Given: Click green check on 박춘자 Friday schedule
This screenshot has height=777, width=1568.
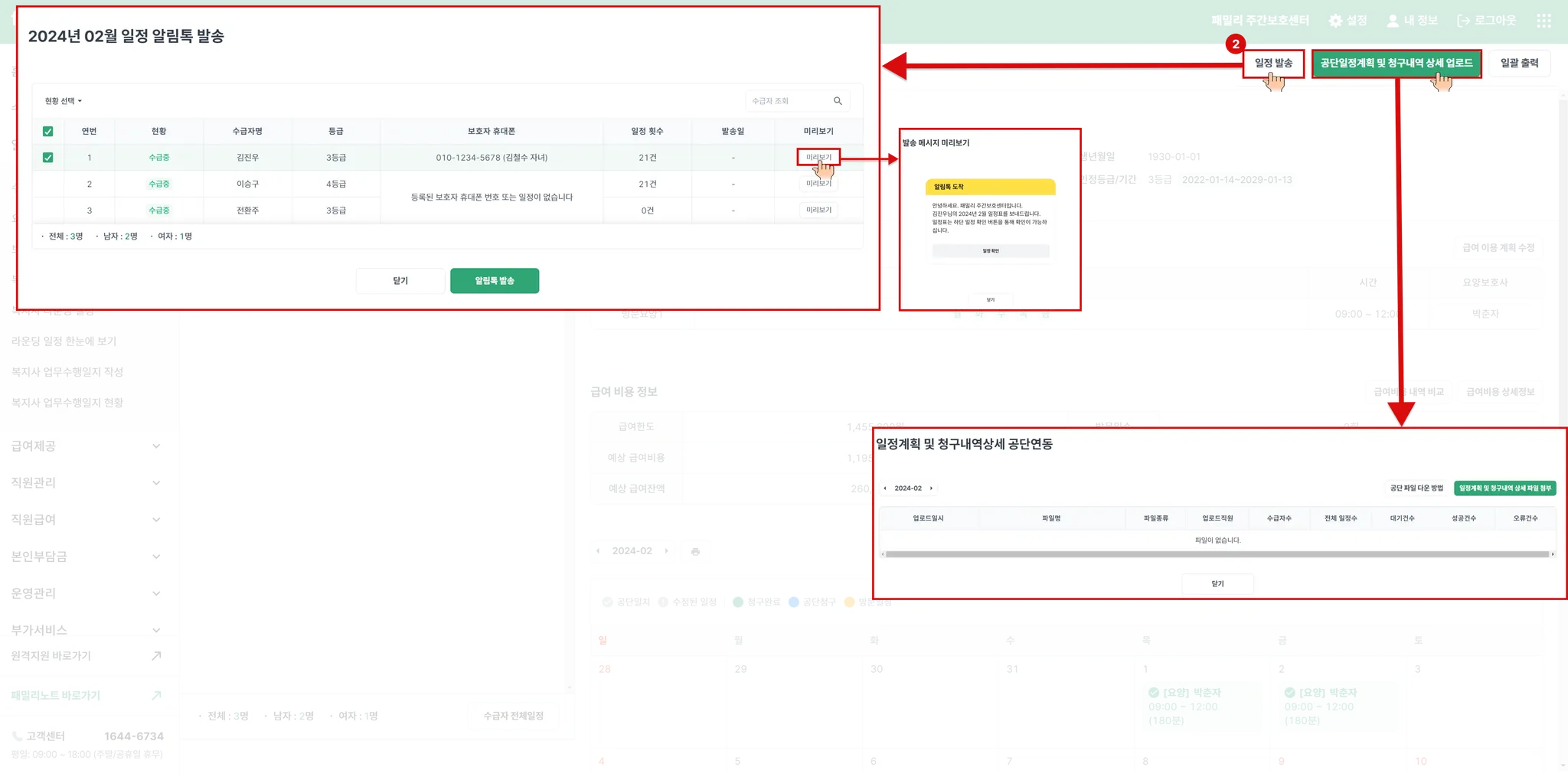Looking at the screenshot, I should pyautogui.click(x=1290, y=693).
